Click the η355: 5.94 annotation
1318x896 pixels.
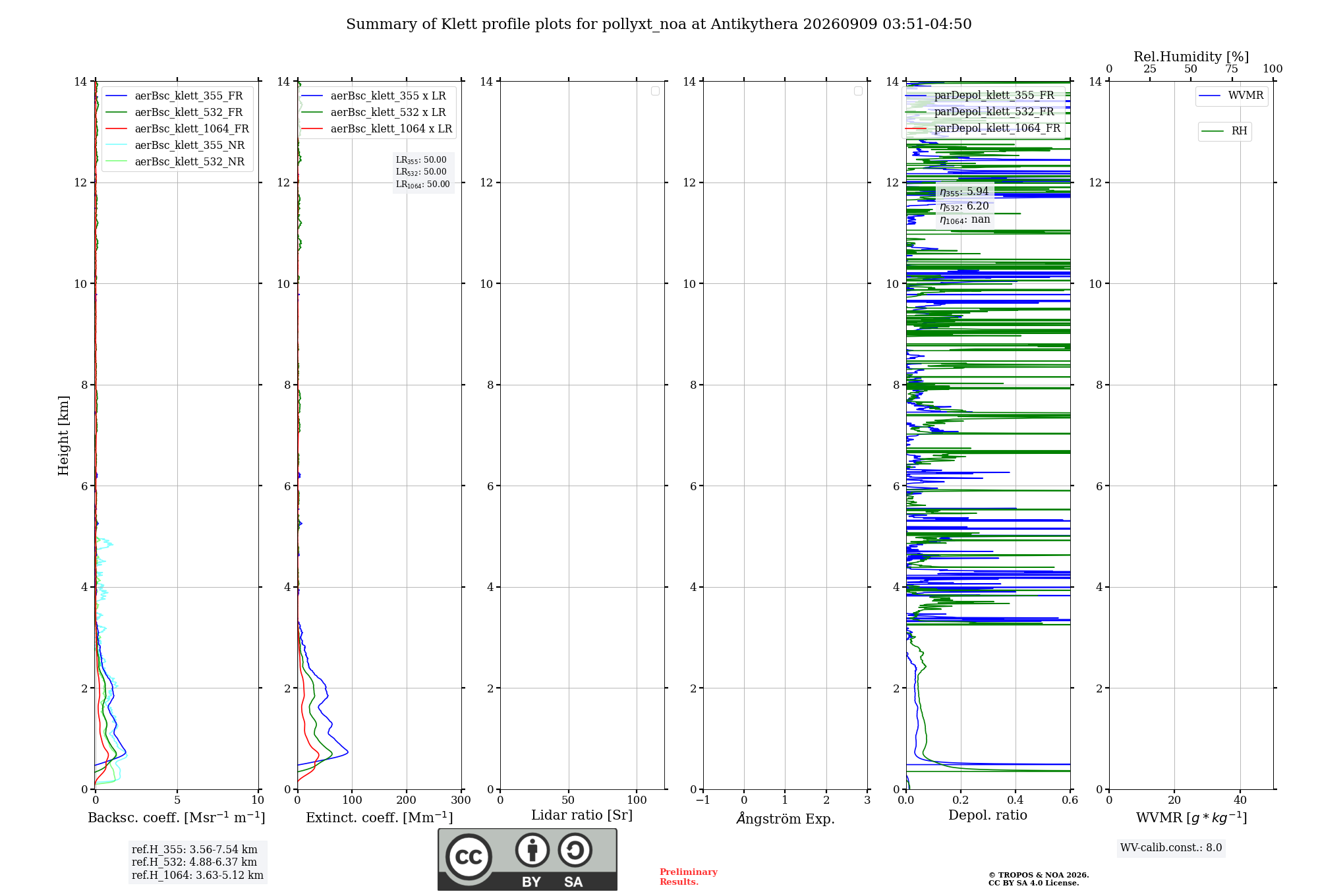click(x=964, y=192)
